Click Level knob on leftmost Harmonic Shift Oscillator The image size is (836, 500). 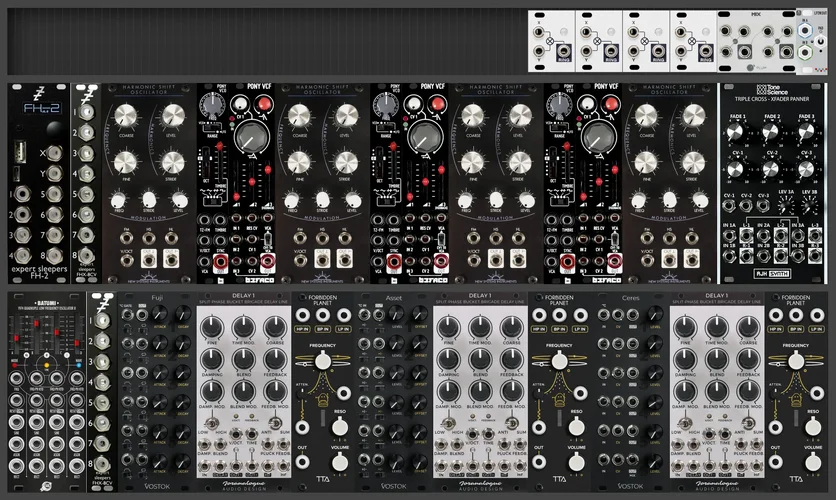pyautogui.click(x=173, y=115)
